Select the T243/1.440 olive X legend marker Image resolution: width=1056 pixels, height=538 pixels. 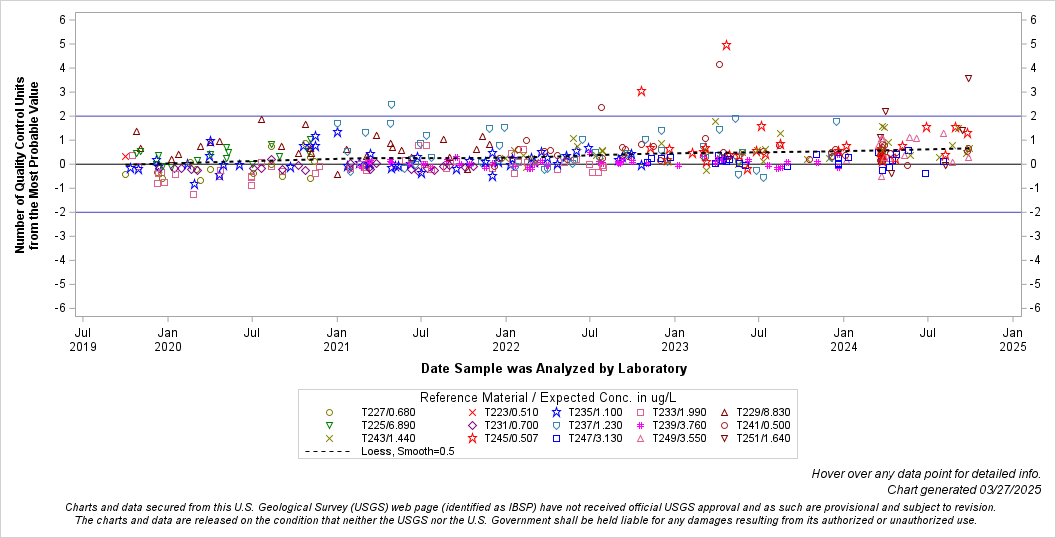pyautogui.click(x=329, y=438)
